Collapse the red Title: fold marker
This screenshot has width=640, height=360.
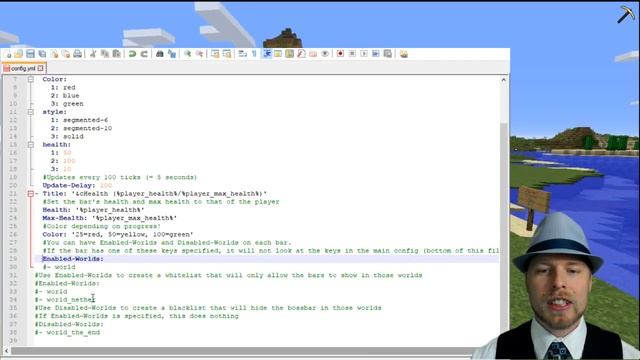pyautogui.click(x=31, y=193)
